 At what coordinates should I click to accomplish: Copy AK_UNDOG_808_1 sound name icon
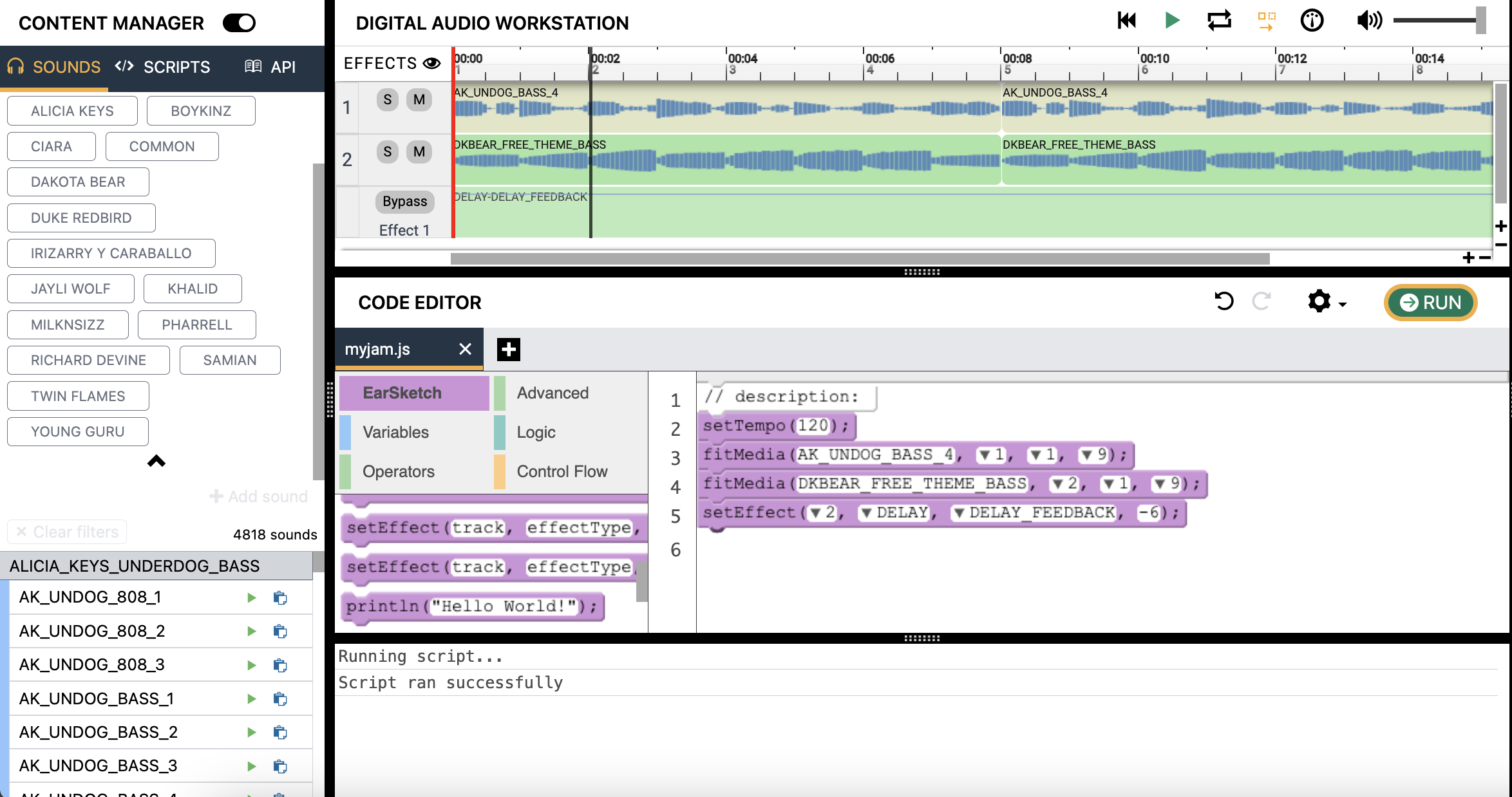pos(279,597)
